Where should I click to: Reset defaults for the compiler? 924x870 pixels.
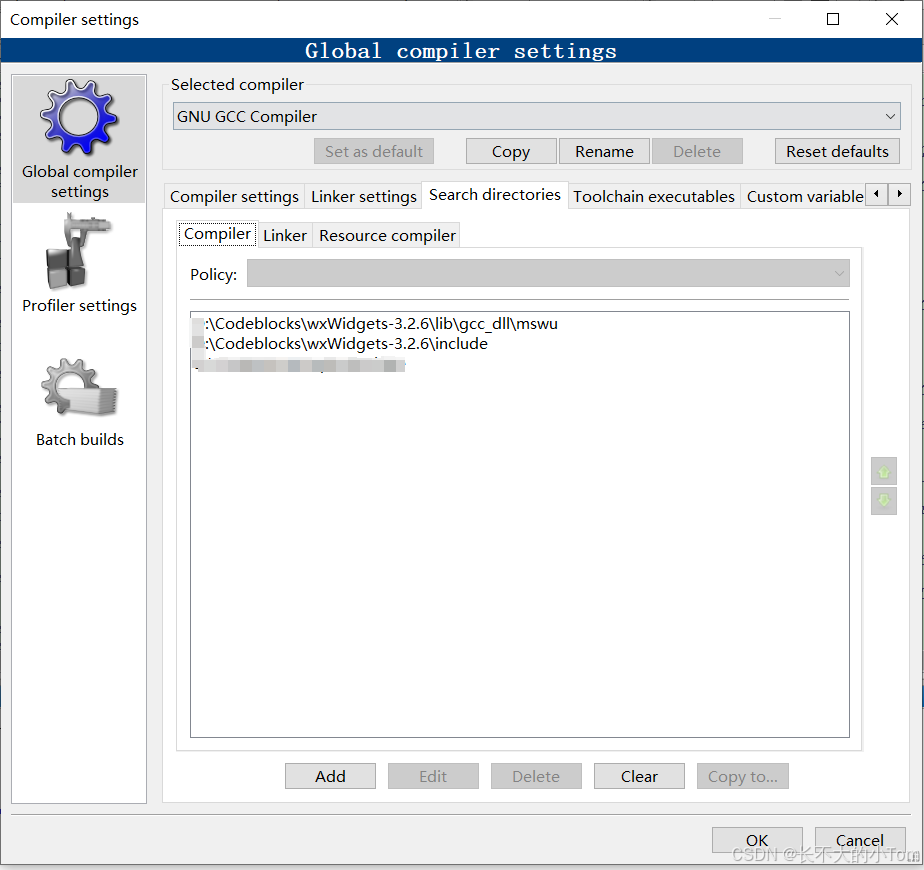(x=837, y=151)
